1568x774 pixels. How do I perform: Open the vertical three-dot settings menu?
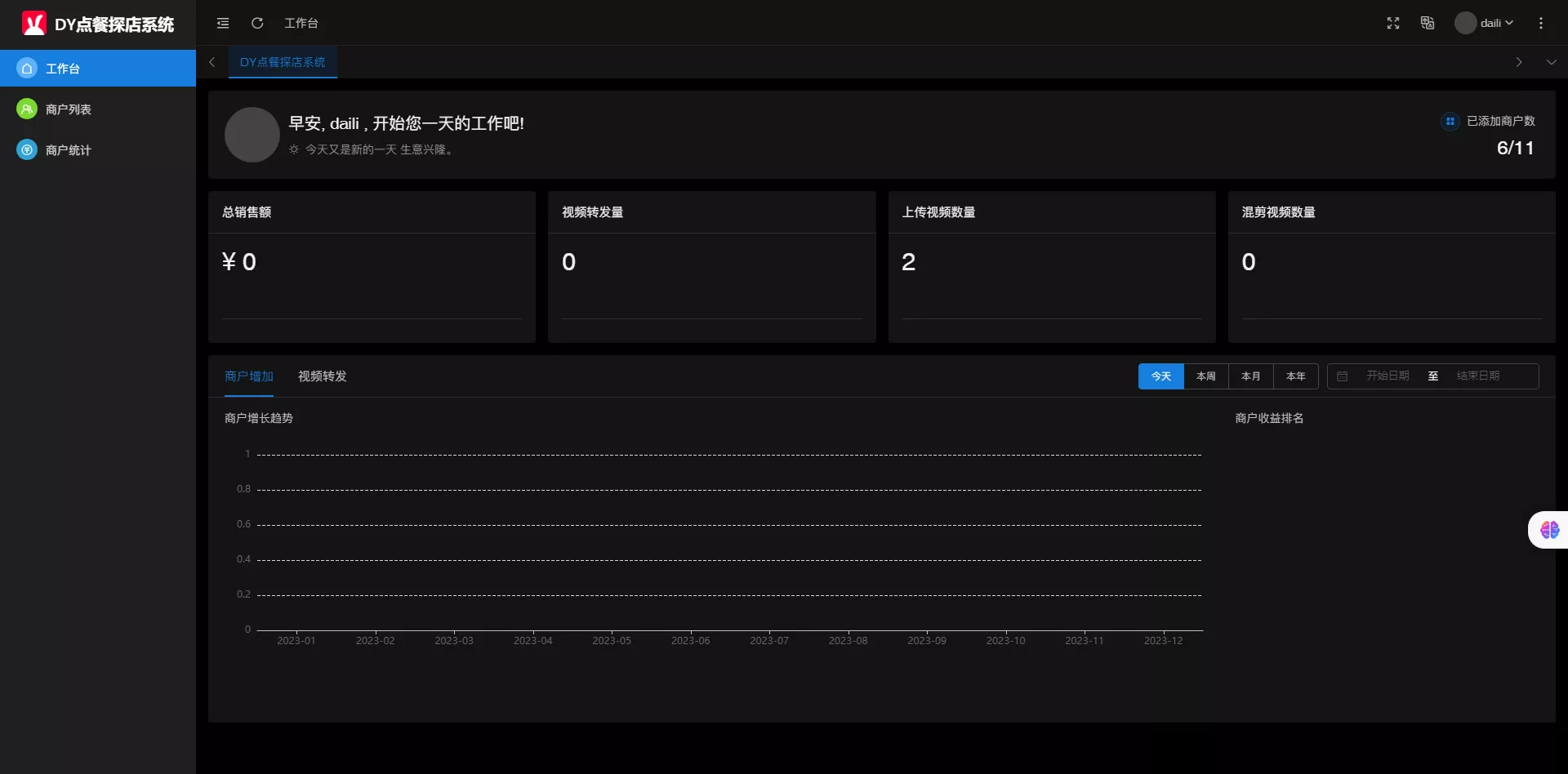(x=1541, y=24)
